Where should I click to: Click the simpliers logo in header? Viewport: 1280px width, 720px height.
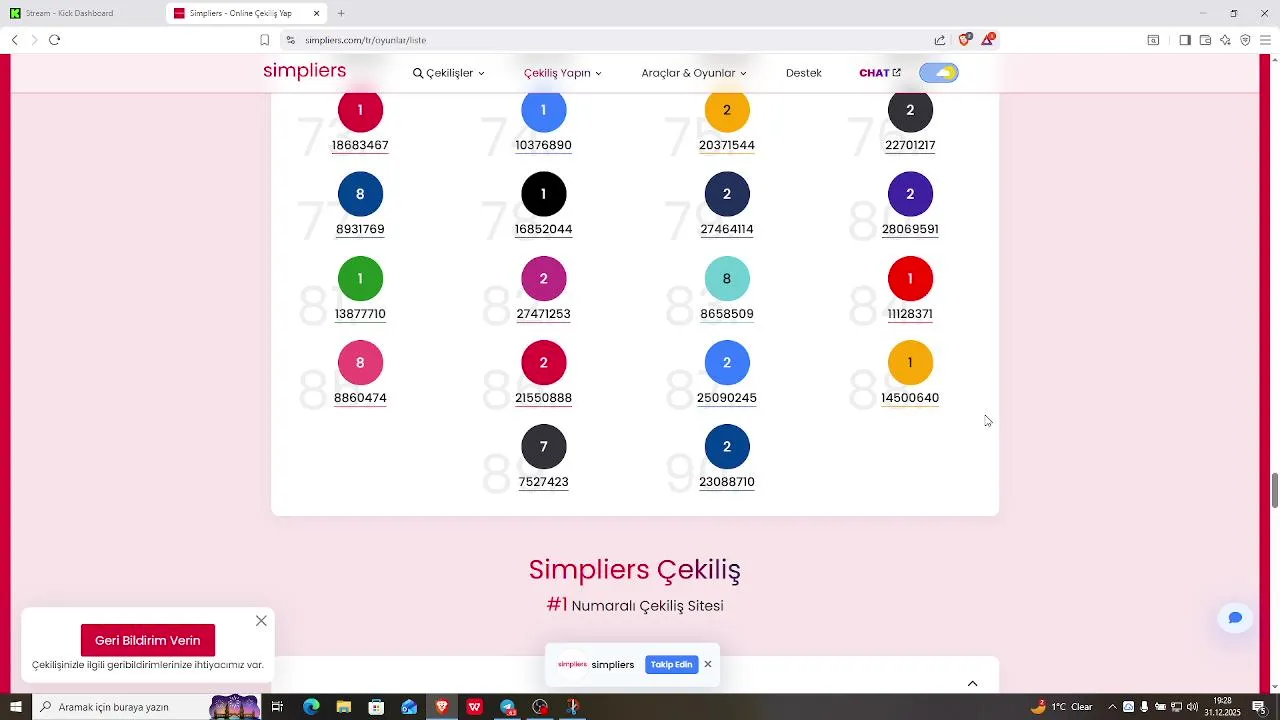304,71
